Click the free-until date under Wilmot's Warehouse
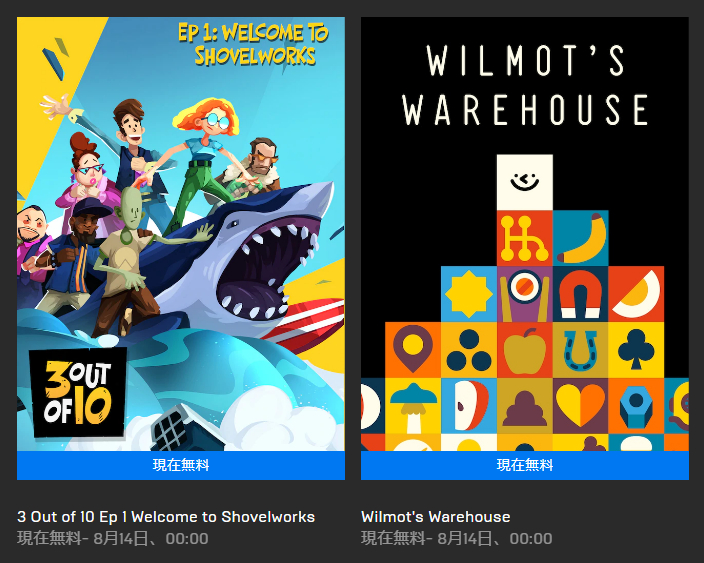This screenshot has width=704, height=563. coord(457,538)
